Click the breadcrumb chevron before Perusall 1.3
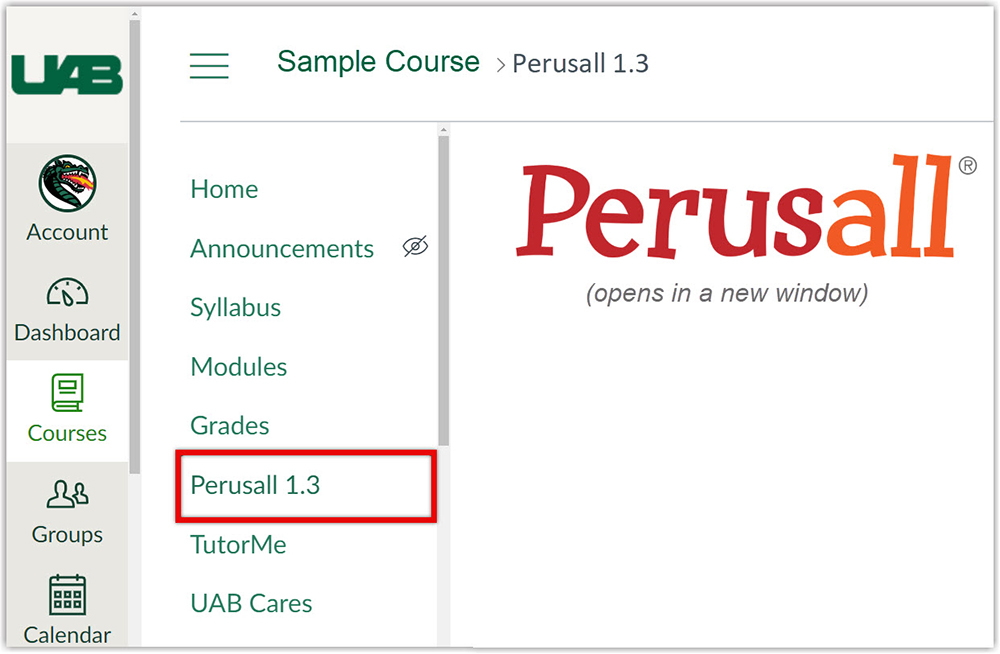Viewport: 1000px width, 654px height. pyautogui.click(x=501, y=65)
